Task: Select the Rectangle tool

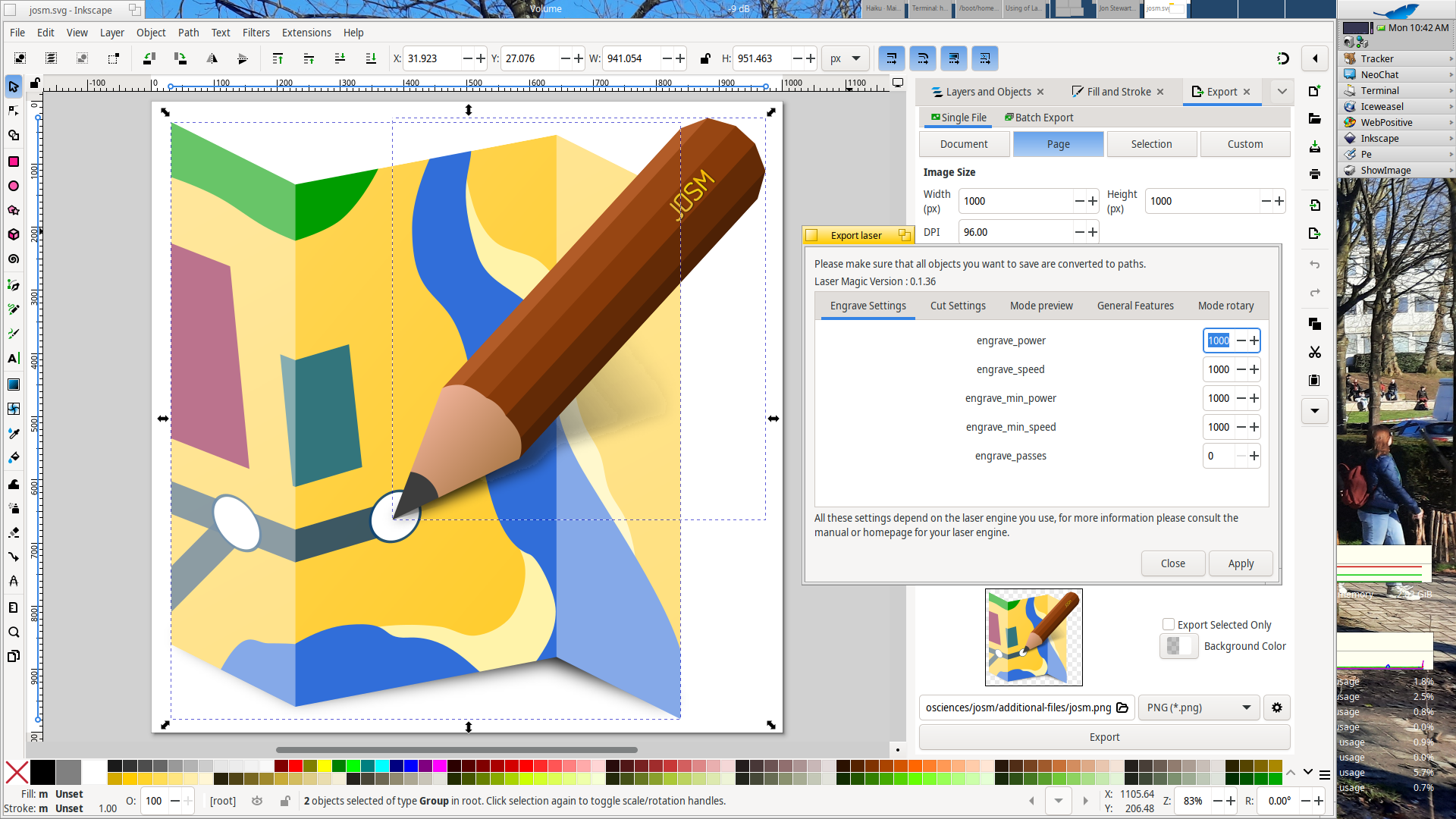Action: (14, 162)
